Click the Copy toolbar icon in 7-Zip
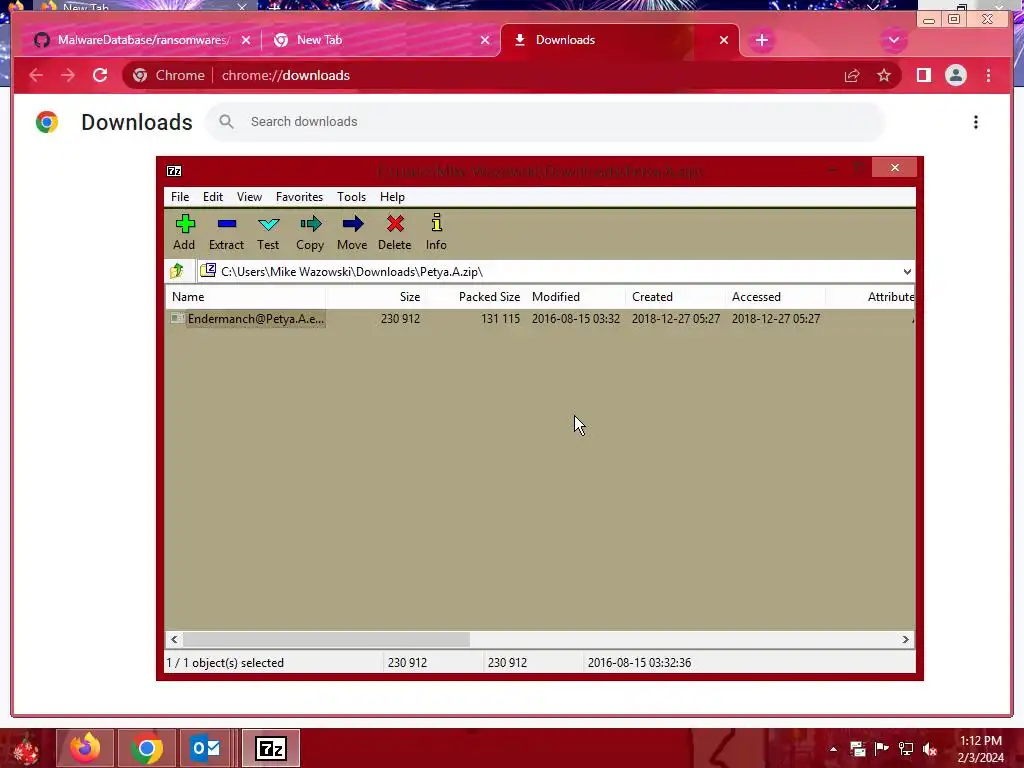The width and height of the screenshot is (1024, 768). tap(310, 232)
